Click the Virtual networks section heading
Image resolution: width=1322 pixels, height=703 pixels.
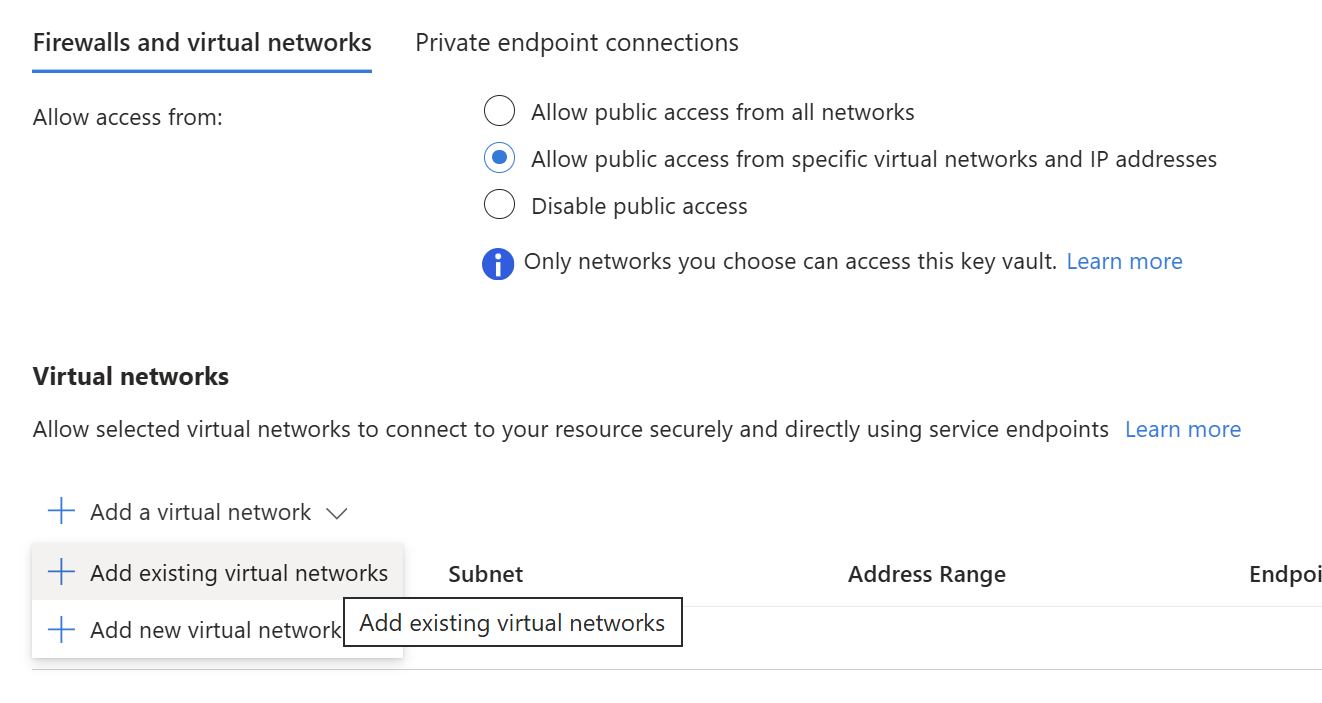pyautogui.click(x=131, y=376)
